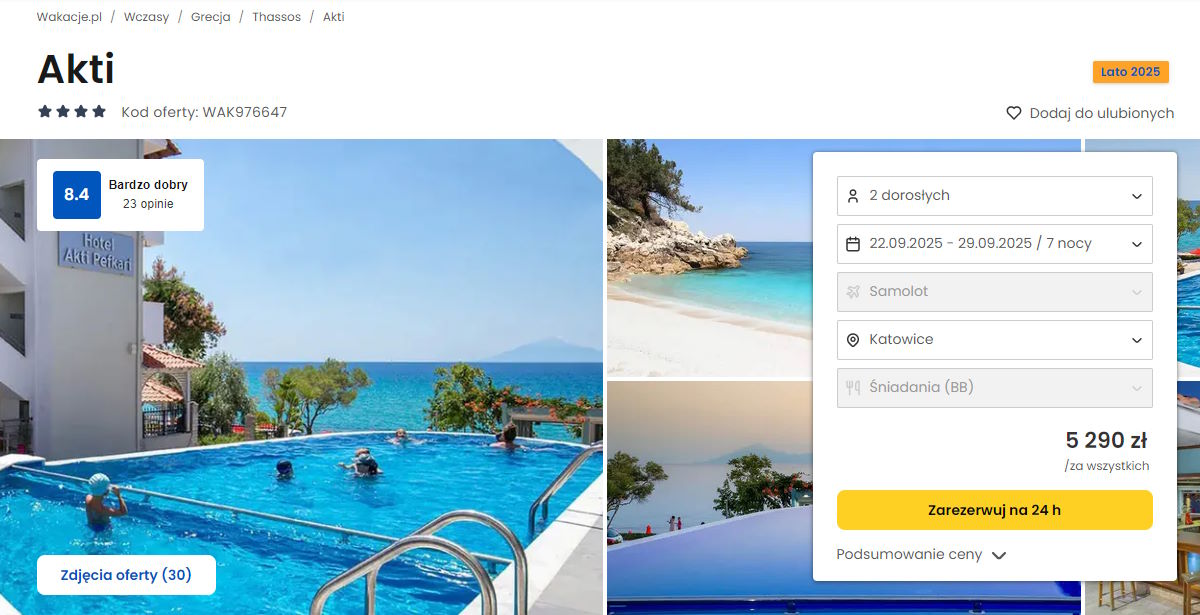Open the date range 22.09.2025 dropdown
The width and height of the screenshot is (1200, 615).
click(995, 244)
